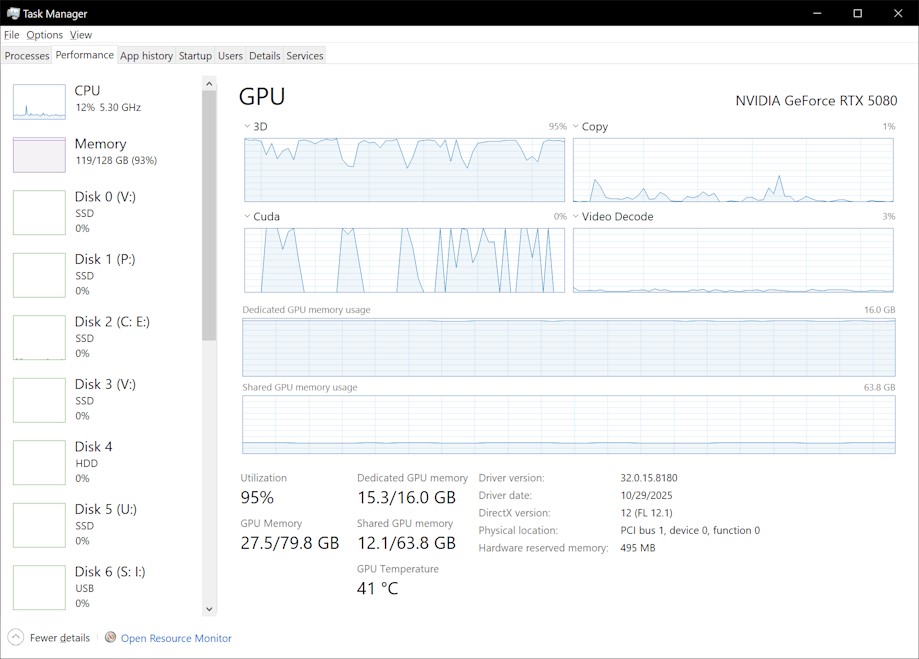The image size is (919, 659).
Task: Open the Options menu
Action: 45,35
